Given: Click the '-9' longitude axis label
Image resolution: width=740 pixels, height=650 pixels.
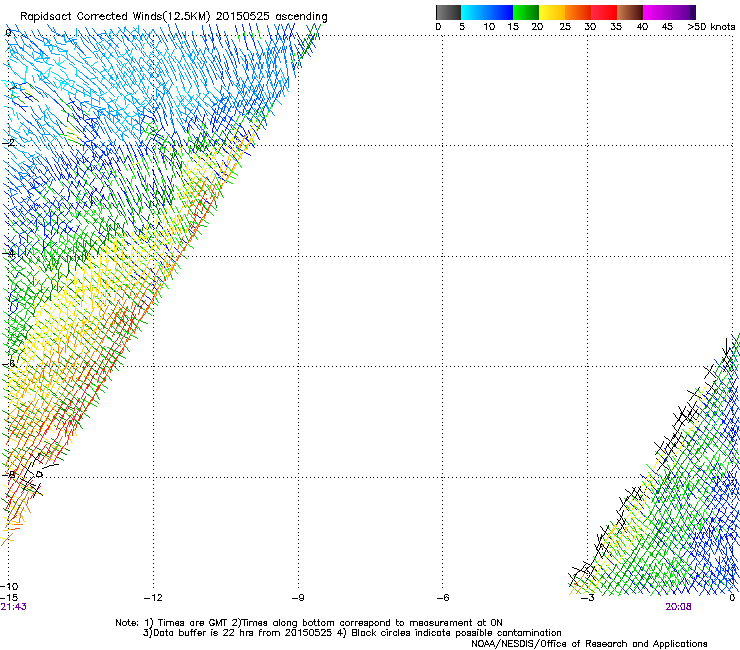Looking at the screenshot, I should tap(298, 598).
